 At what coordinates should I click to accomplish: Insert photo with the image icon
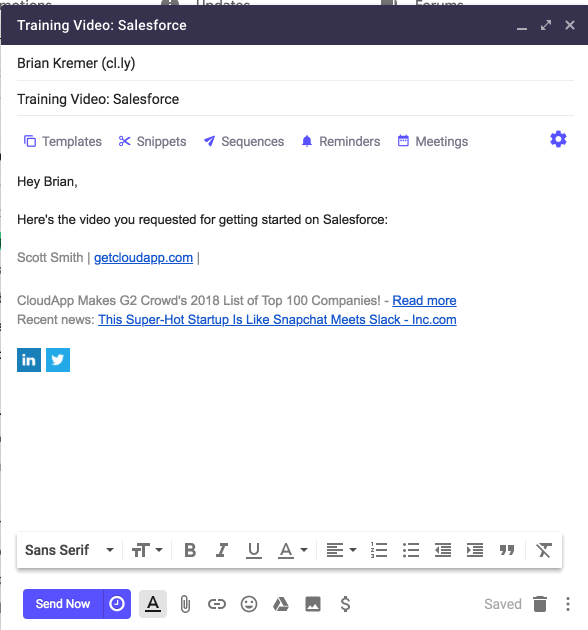(313, 604)
